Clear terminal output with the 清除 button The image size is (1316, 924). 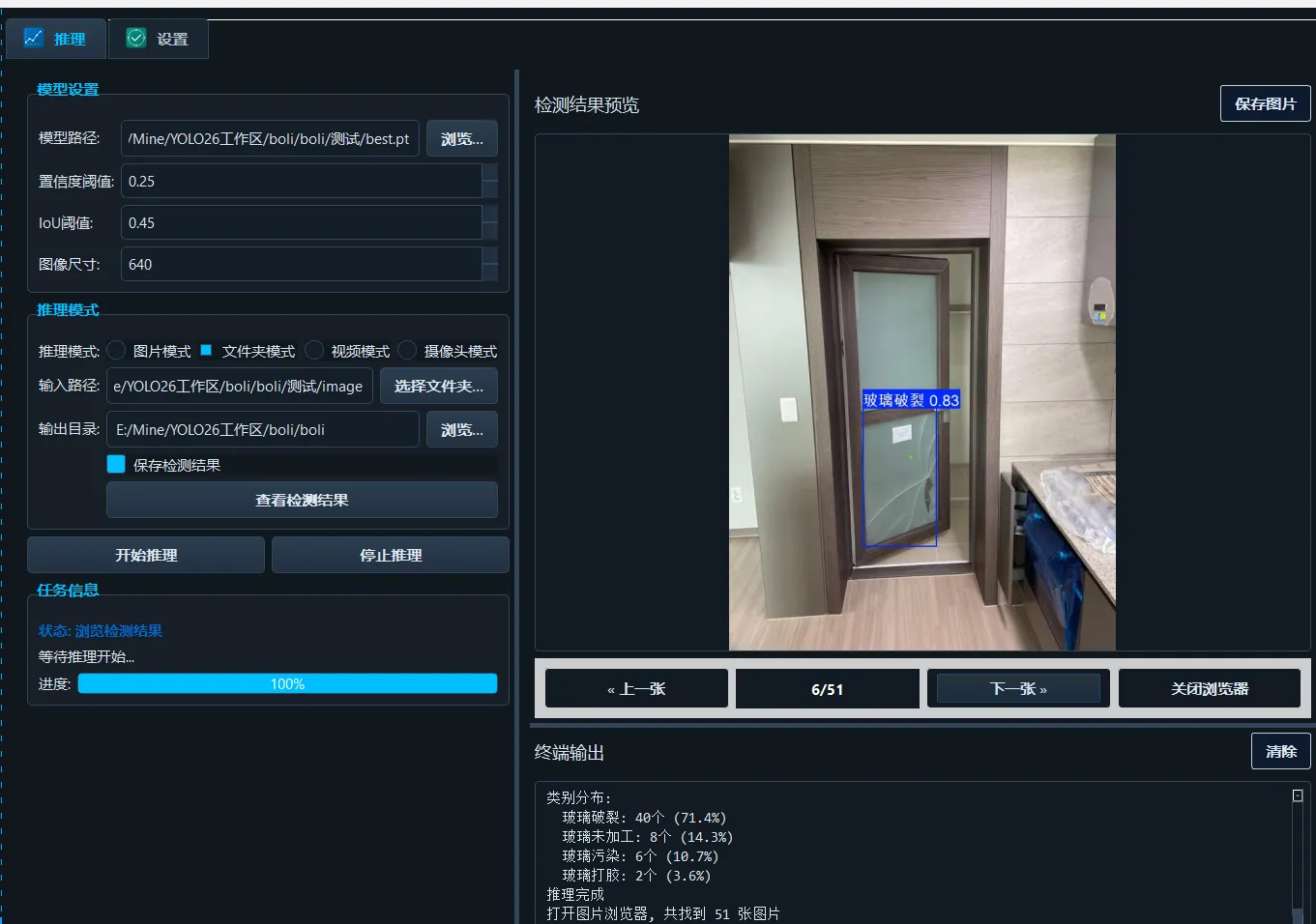(x=1280, y=751)
